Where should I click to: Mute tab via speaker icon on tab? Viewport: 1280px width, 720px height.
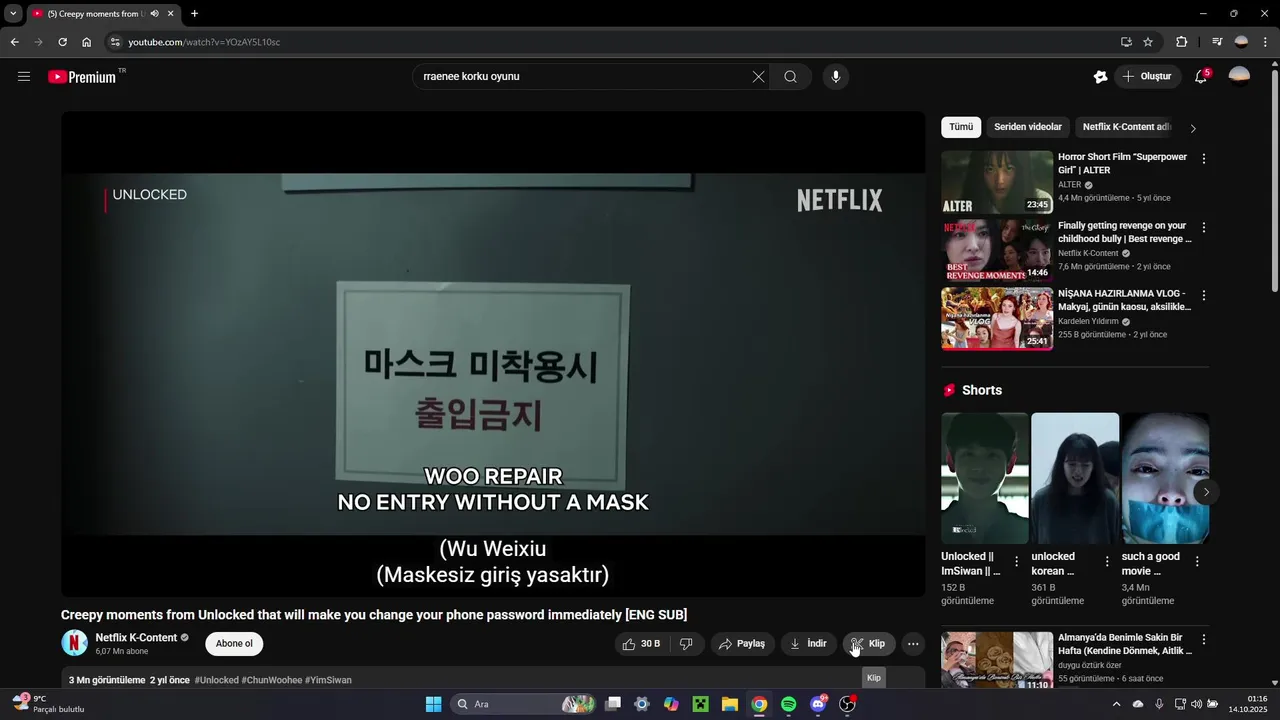coord(155,14)
